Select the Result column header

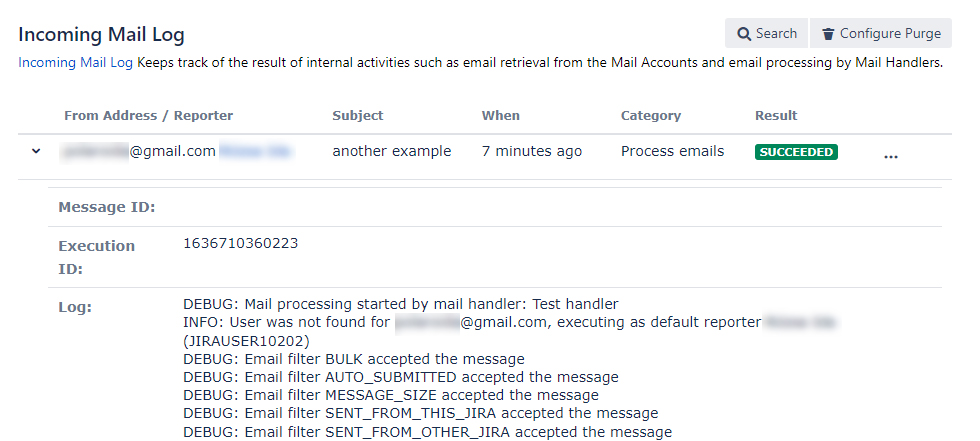pyautogui.click(x=776, y=116)
